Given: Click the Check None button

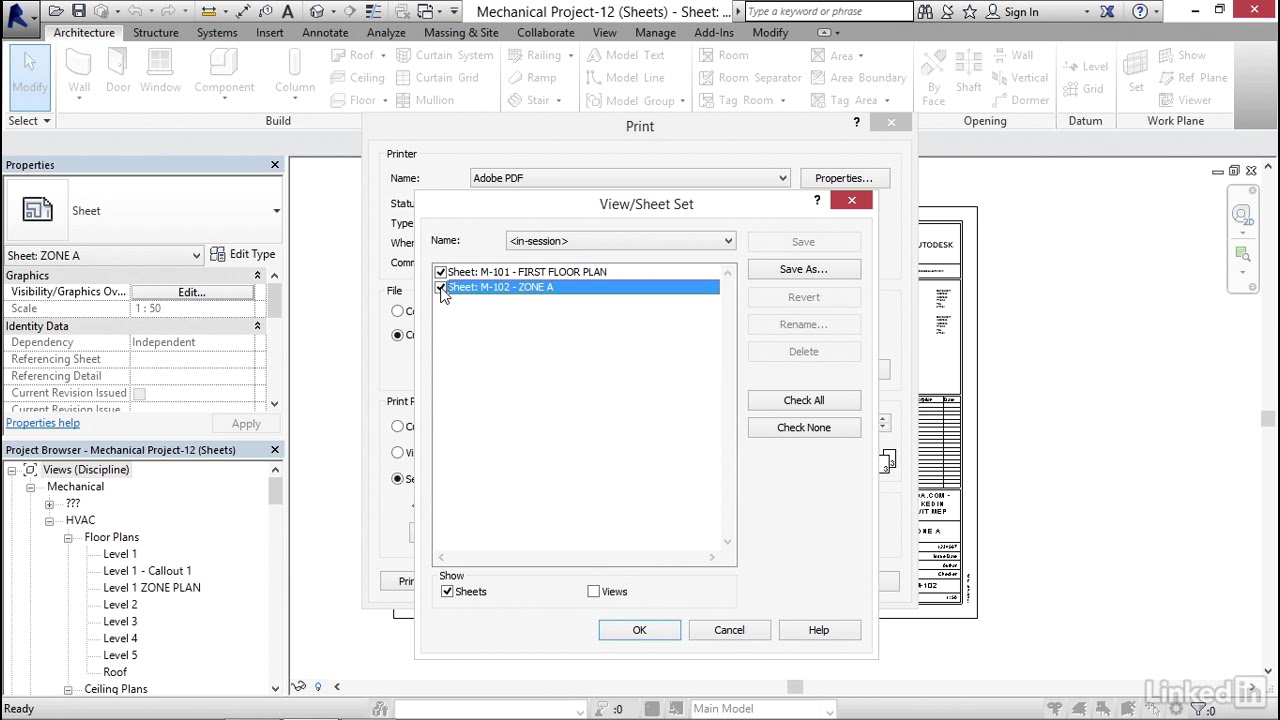Looking at the screenshot, I should tap(804, 427).
